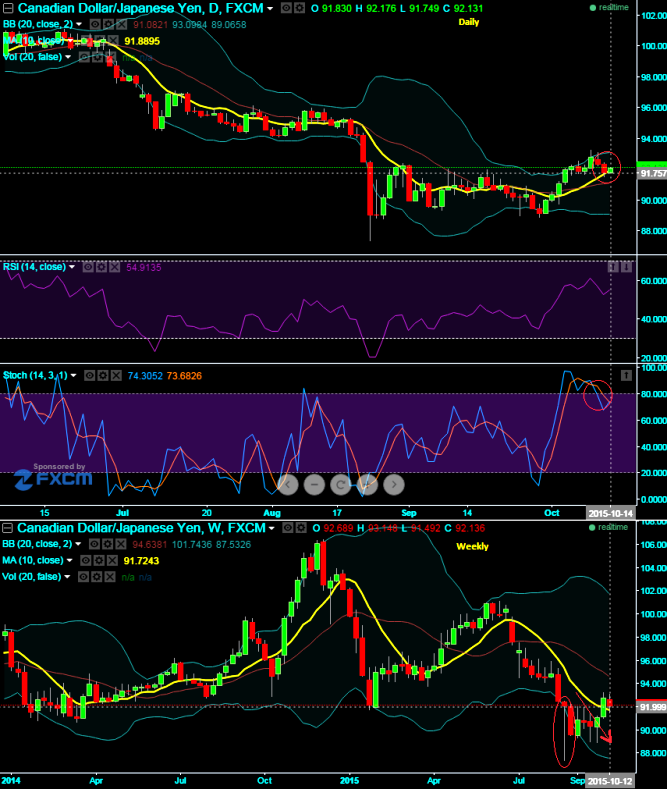Move RSI pane down with arrow icon
Viewport: 667px width, 789px height.
click(x=626, y=267)
